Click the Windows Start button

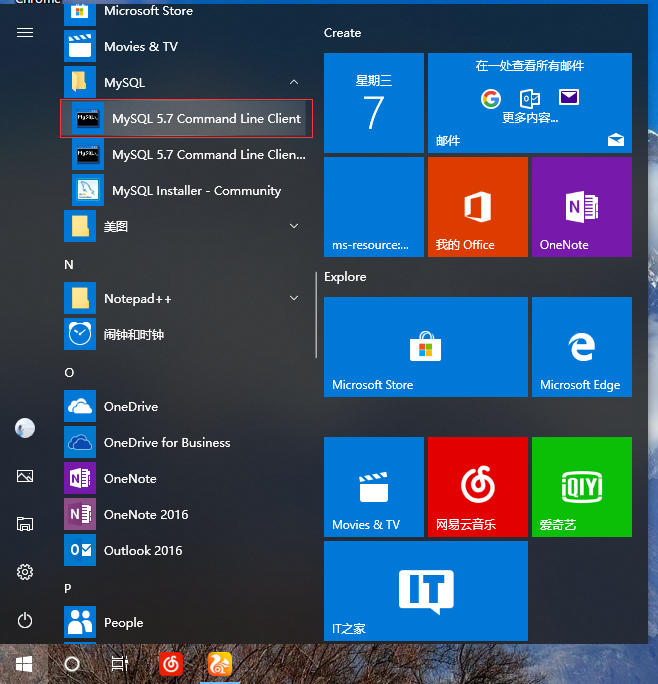click(24, 663)
